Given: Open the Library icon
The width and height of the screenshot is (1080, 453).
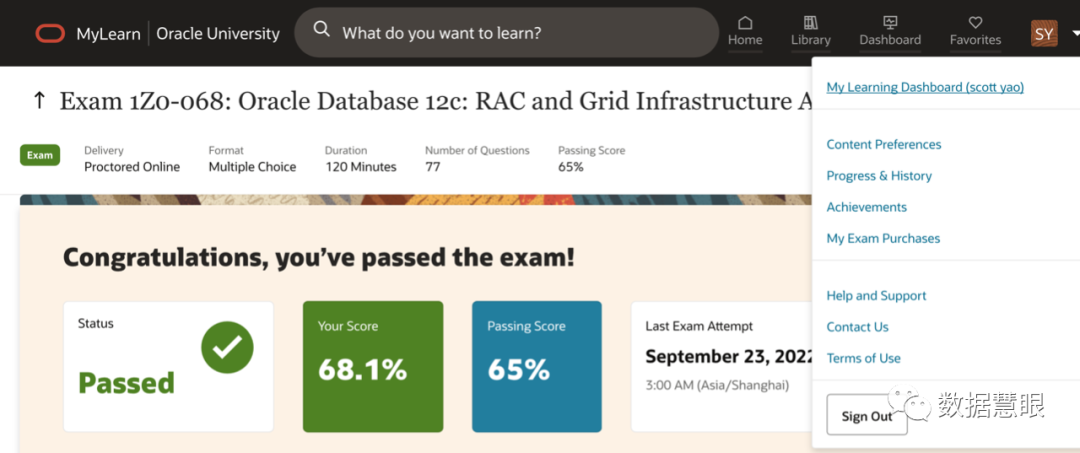Looking at the screenshot, I should (x=810, y=23).
